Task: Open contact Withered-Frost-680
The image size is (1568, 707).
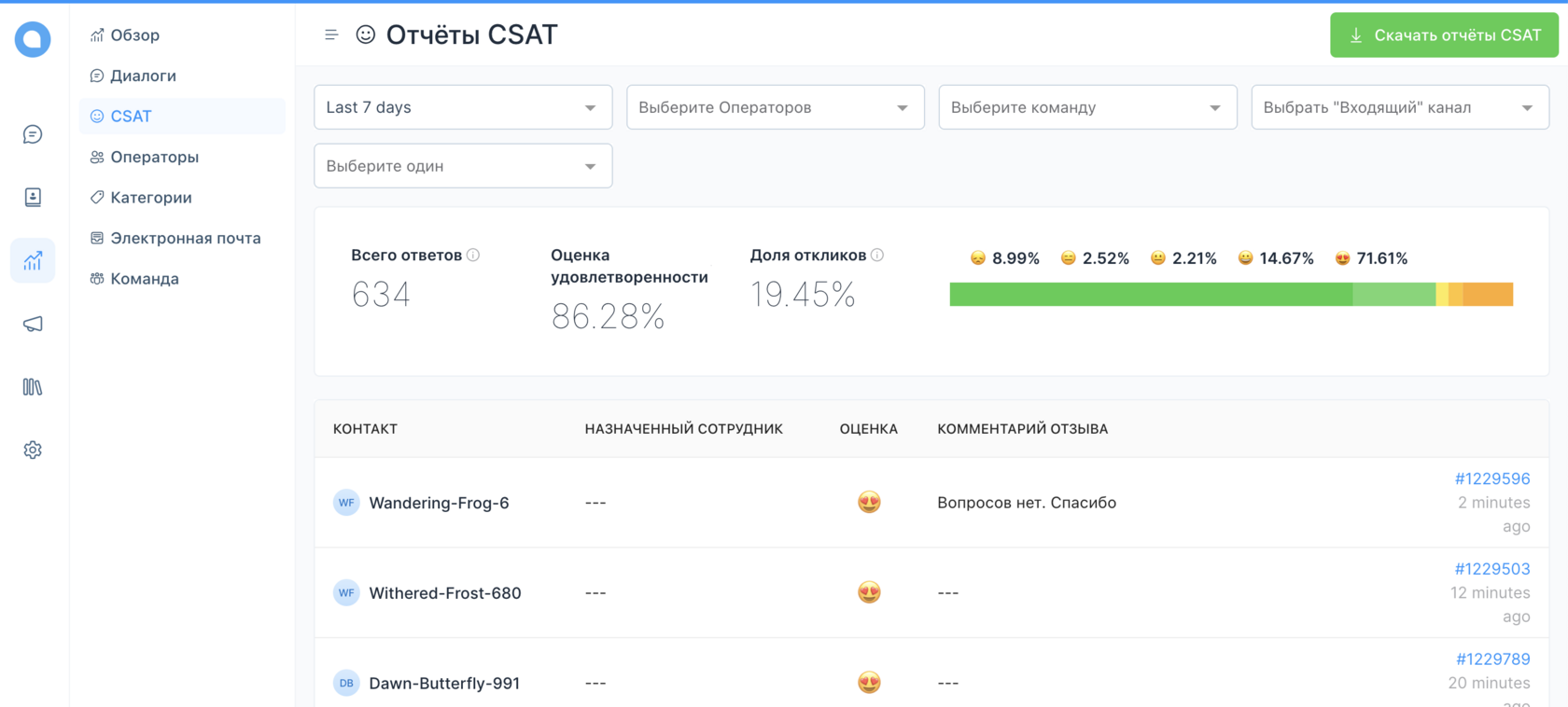Action: pos(444,593)
